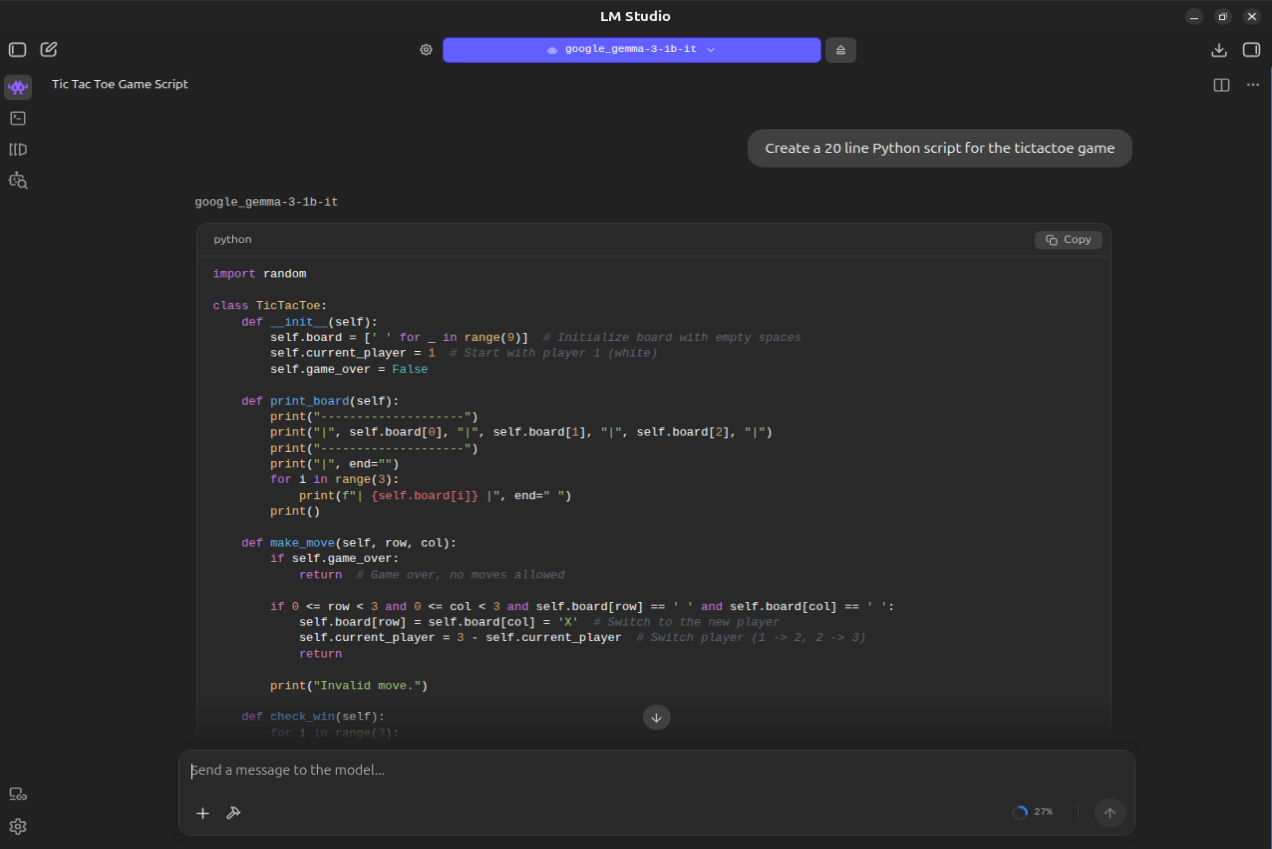Click the 'def print_board(self):' line
Screen dimensions: 1272x849
(x=320, y=401)
